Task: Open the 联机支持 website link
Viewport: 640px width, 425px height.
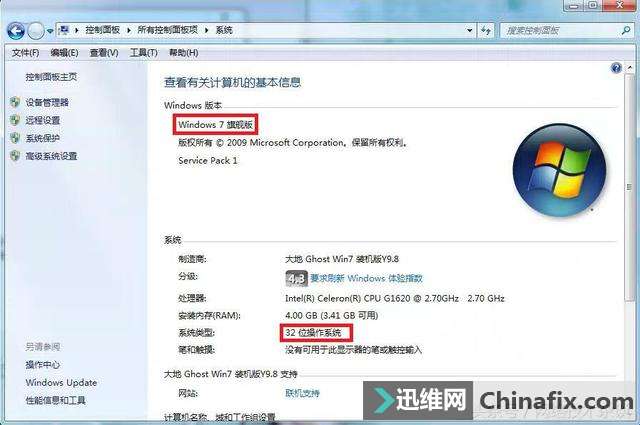Action: point(302,393)
